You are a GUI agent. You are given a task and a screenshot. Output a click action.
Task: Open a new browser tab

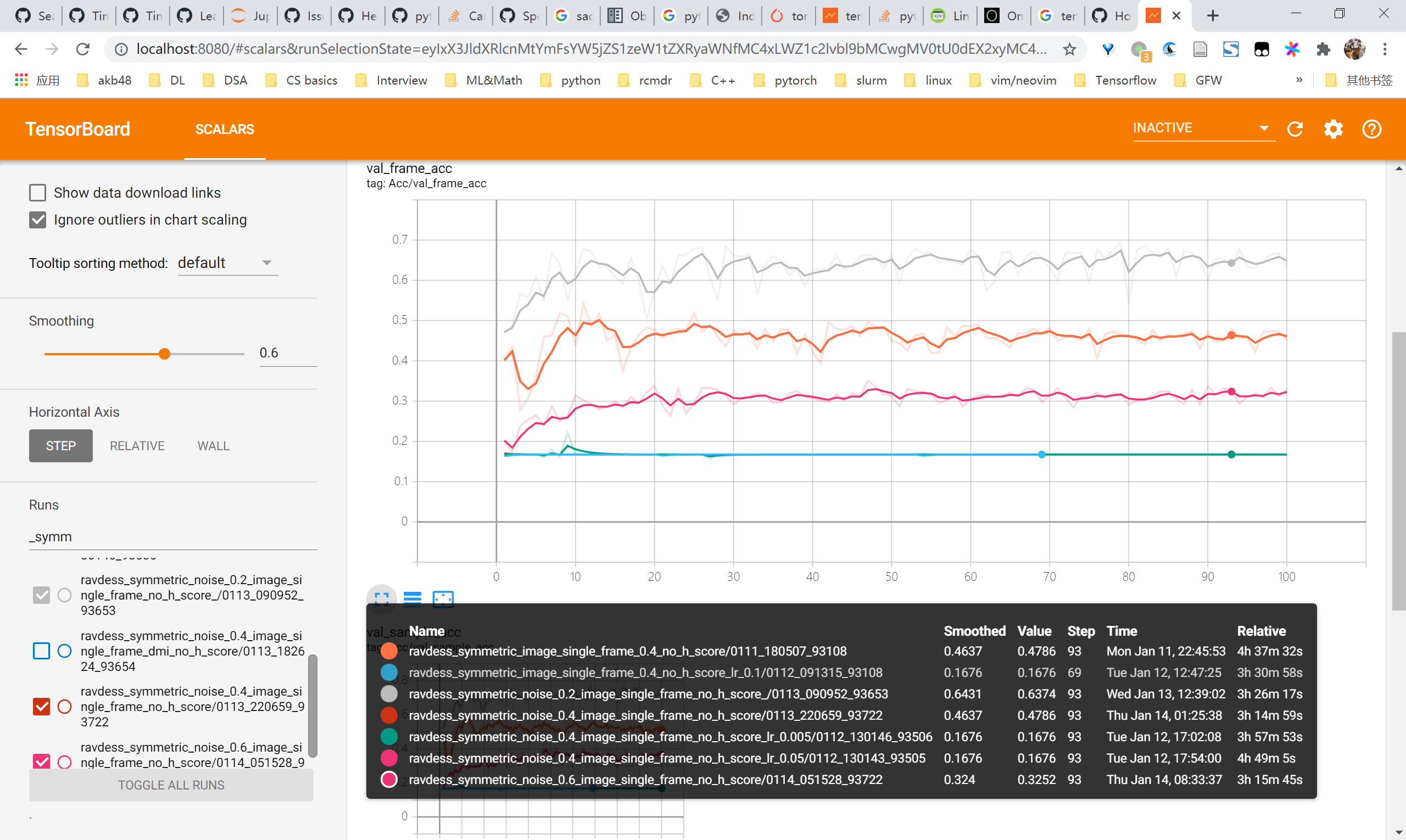tap(1212, 16)
